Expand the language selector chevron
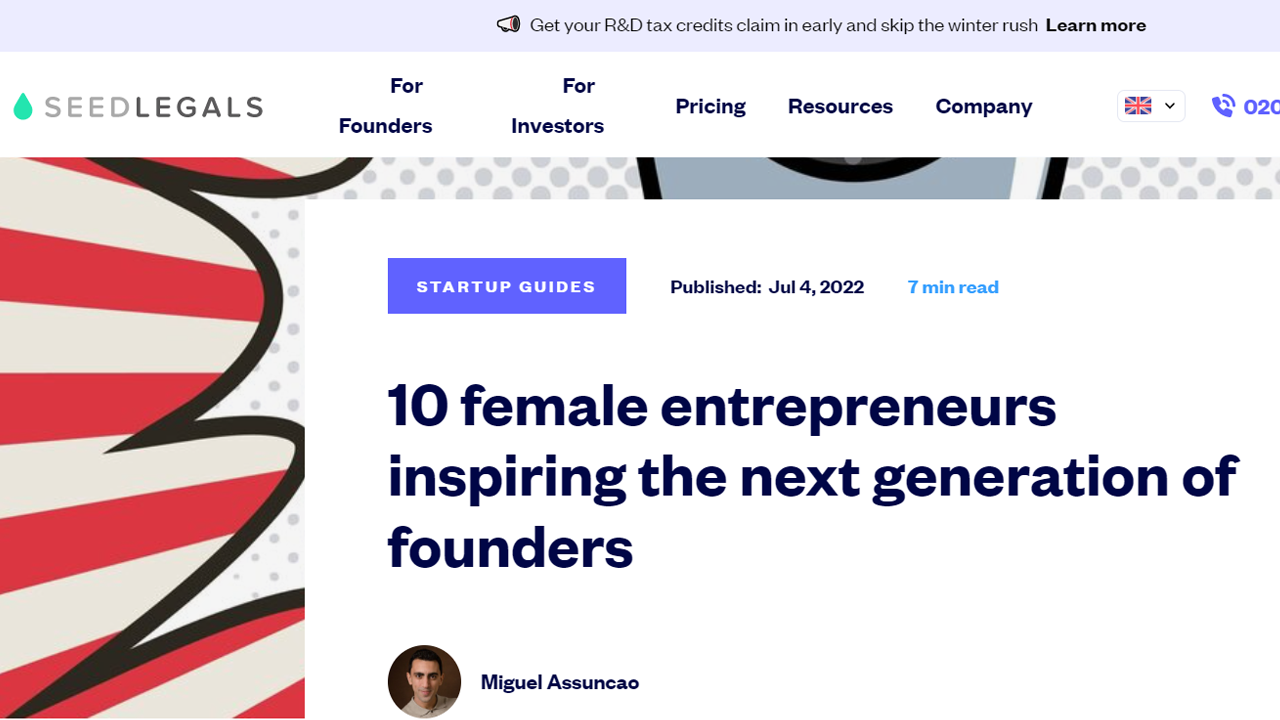The width and height of the screenshot is (1280, 720). [1169, 106]
